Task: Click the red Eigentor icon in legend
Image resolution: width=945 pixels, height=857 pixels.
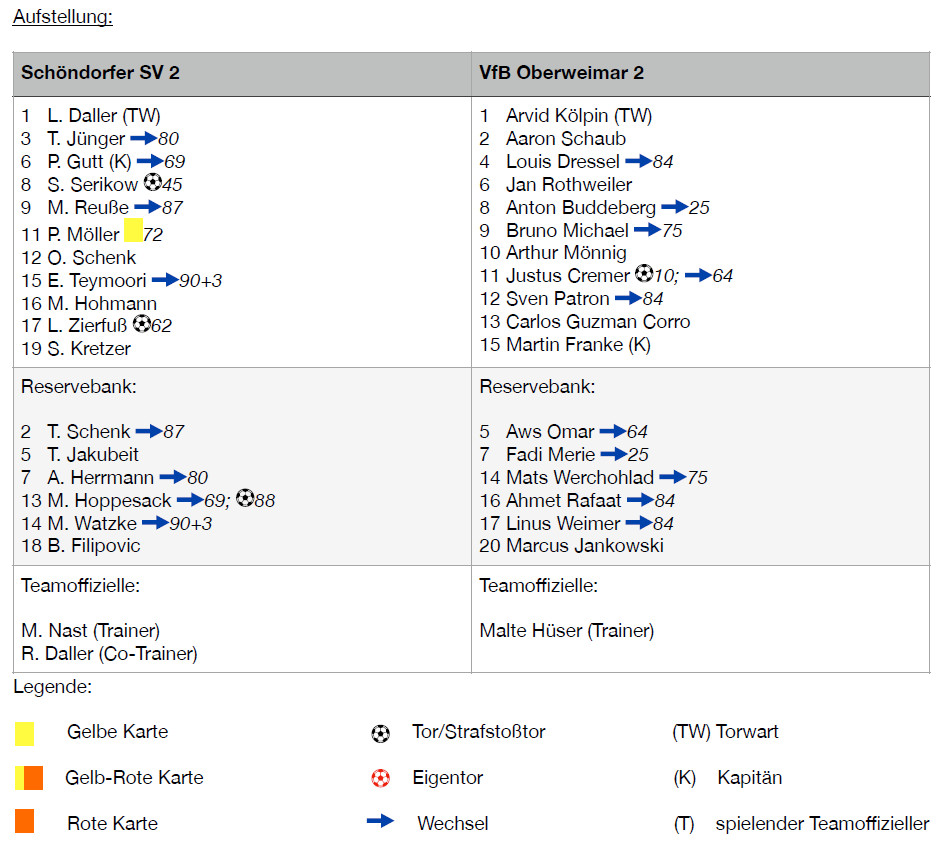Action: tap(380, 778)
